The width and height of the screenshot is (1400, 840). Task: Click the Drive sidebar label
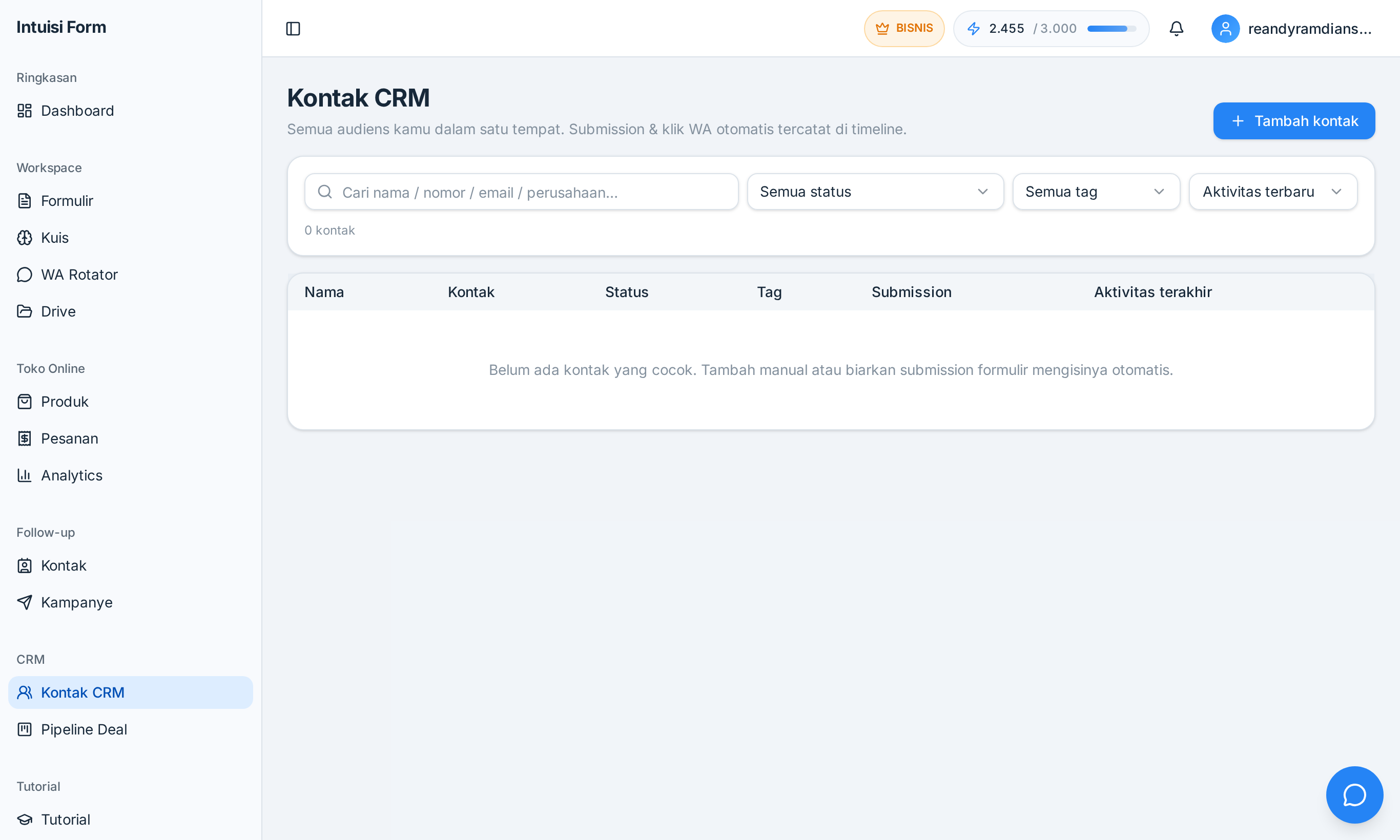58,311
